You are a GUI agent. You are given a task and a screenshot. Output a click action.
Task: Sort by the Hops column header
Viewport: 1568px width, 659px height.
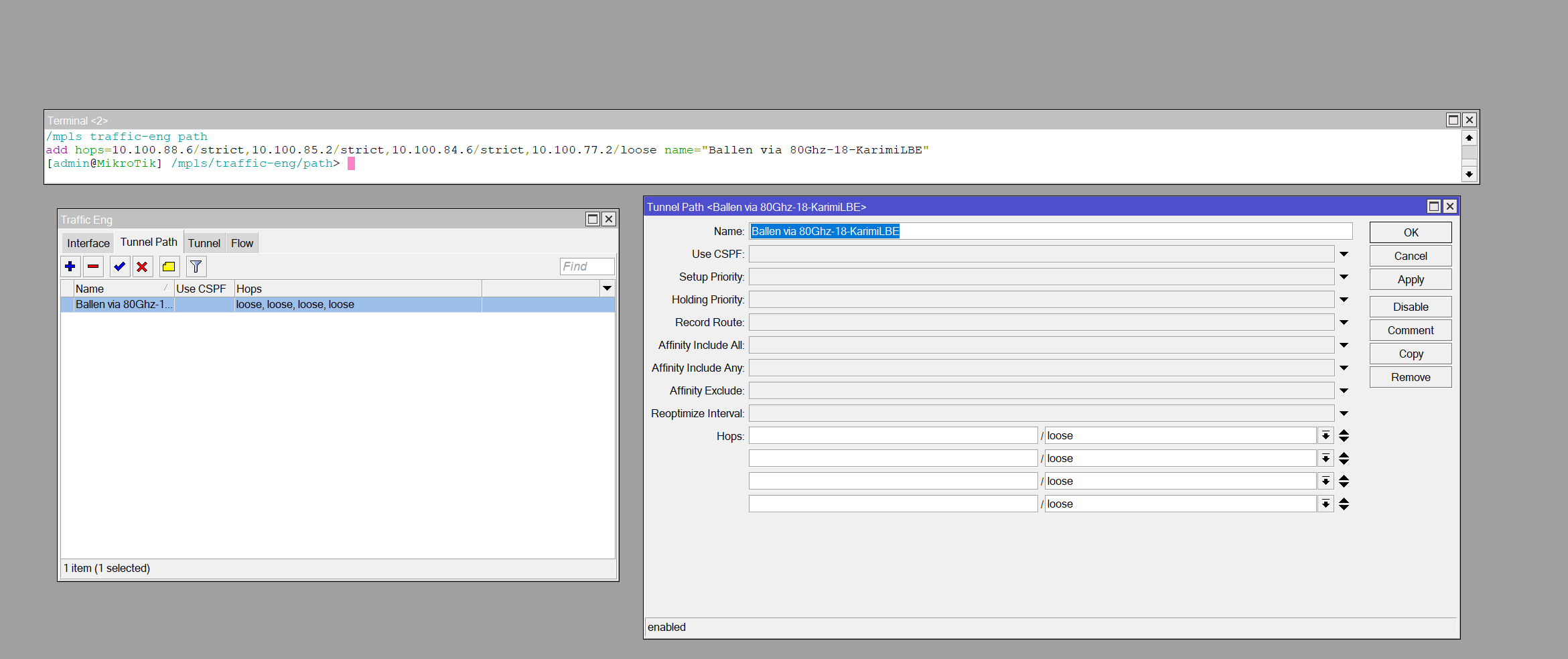358,289
